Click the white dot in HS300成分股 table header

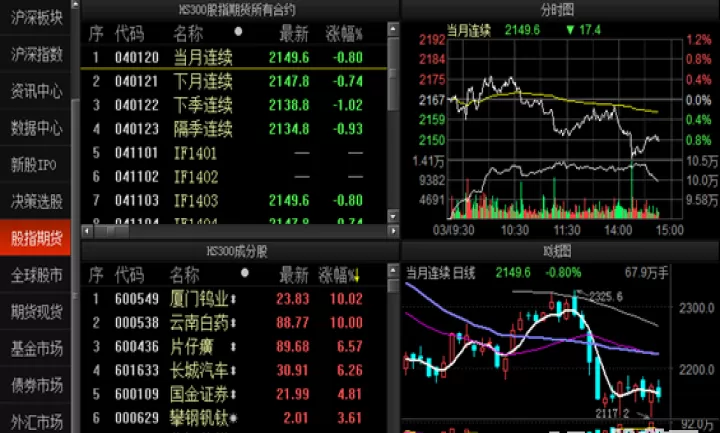coord(245,273)
